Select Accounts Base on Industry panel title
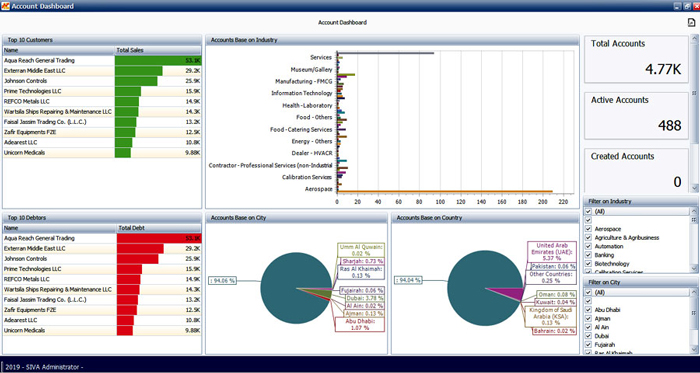Image resolution: width=700 pixels, height=373 pixels. (244, 40)
